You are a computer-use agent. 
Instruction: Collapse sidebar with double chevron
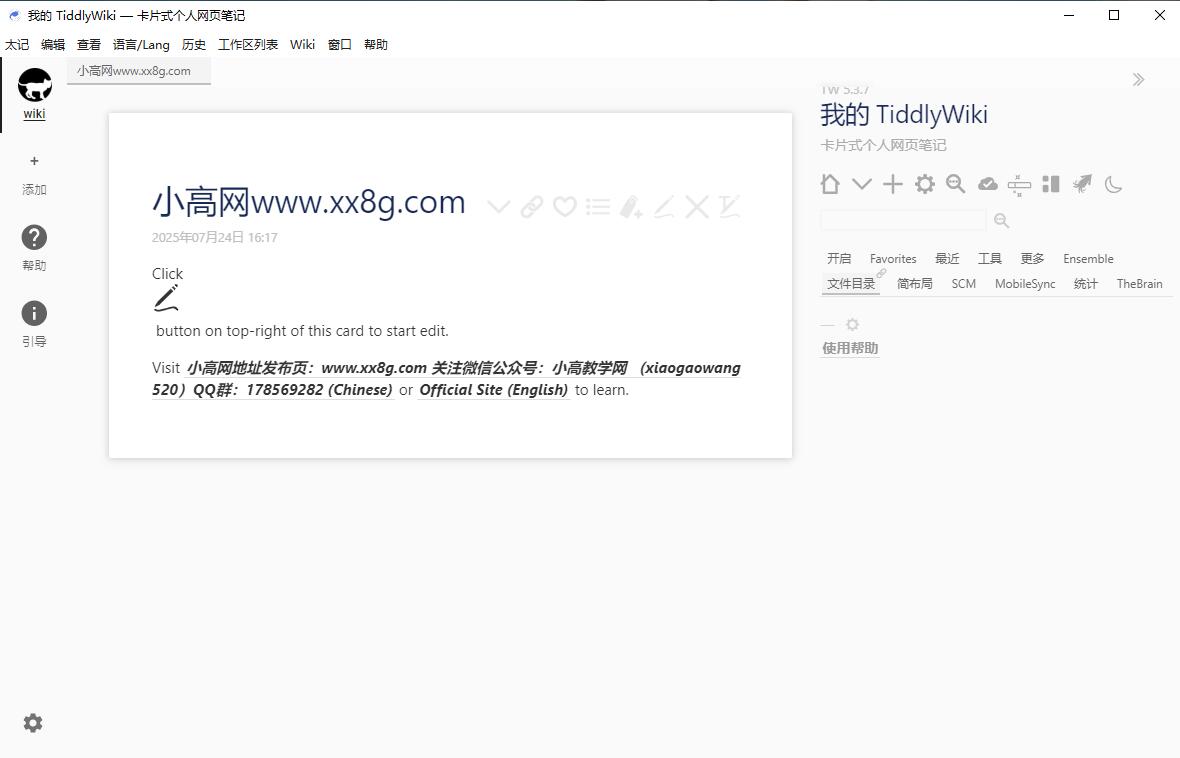[1138, 80]
